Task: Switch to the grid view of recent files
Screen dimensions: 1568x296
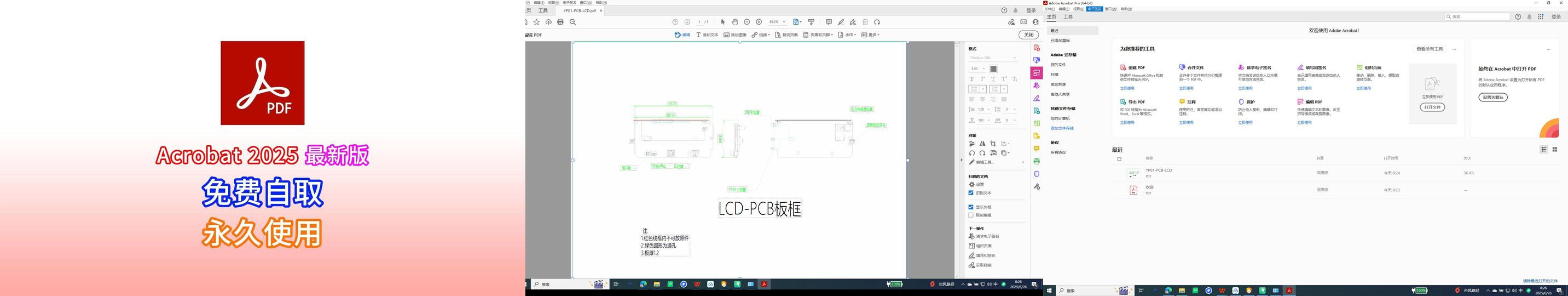Action: pos(1555,149)
